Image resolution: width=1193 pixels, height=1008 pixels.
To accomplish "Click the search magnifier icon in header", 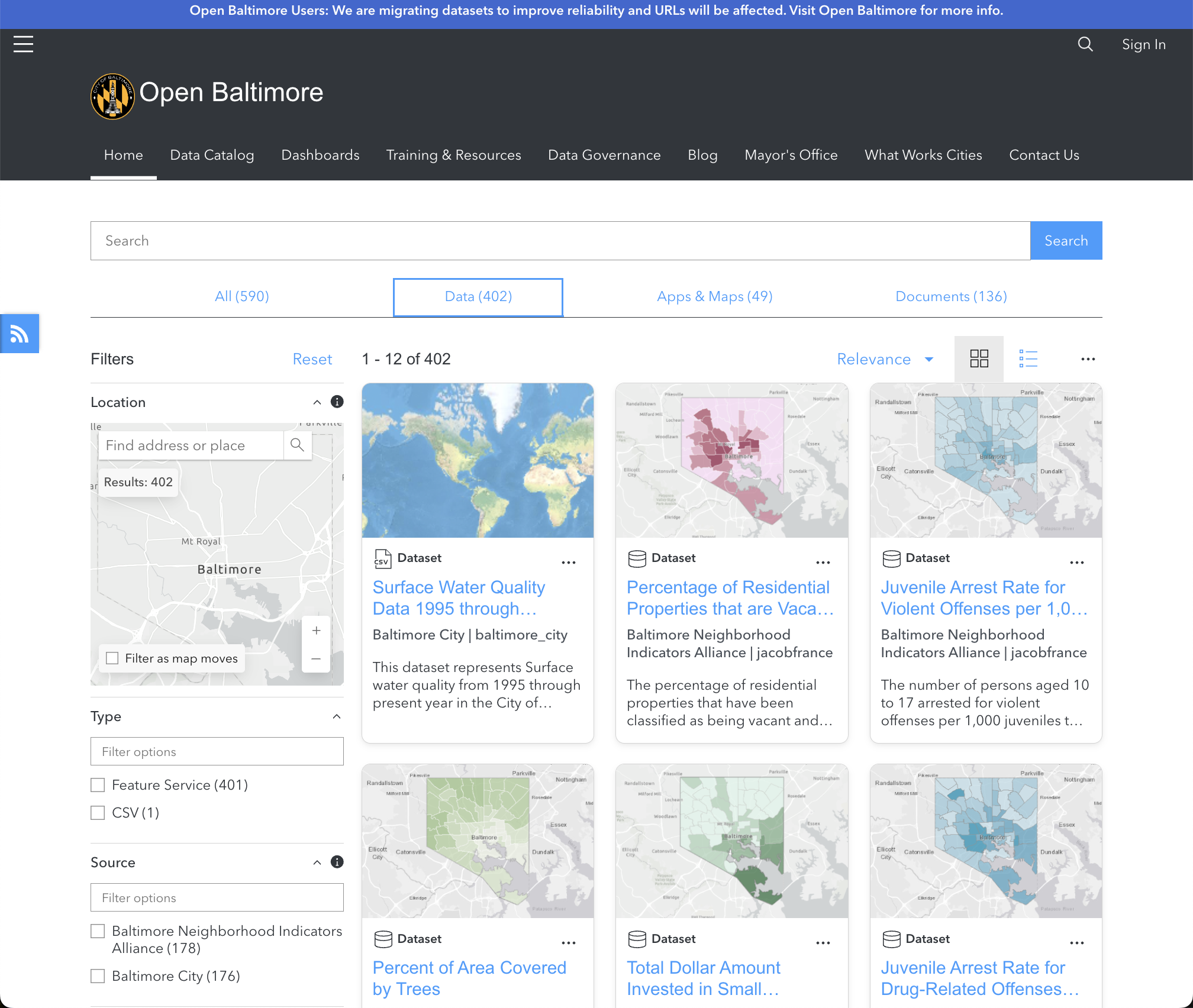I will coord(1085,44).
